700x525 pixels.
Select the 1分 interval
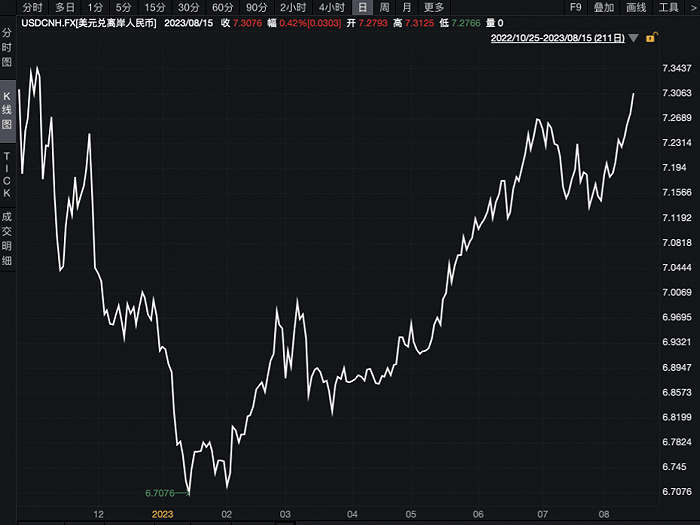[95, 7]
